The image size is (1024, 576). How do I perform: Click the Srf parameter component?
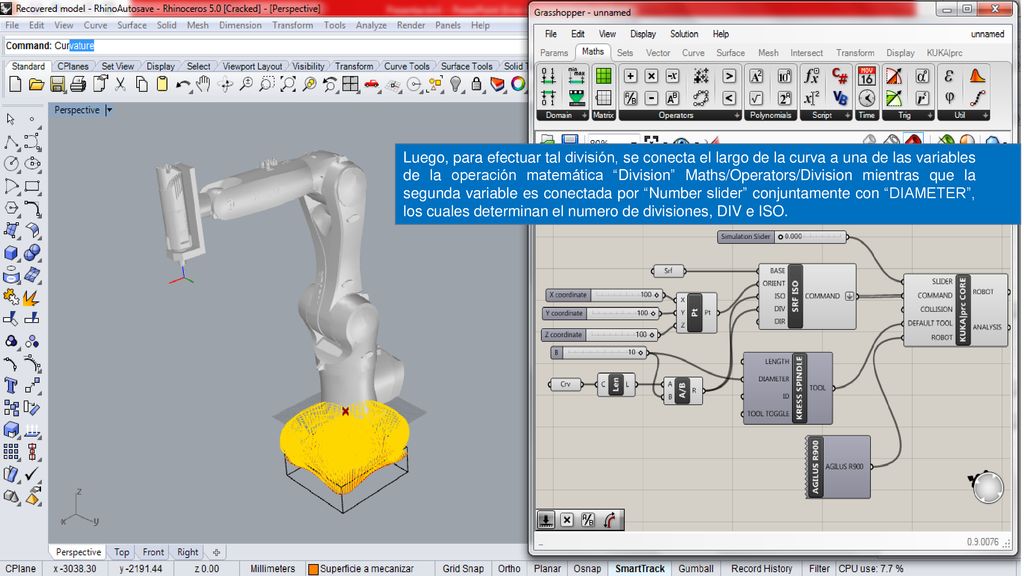pyautogui.click(x=667, y=270)
